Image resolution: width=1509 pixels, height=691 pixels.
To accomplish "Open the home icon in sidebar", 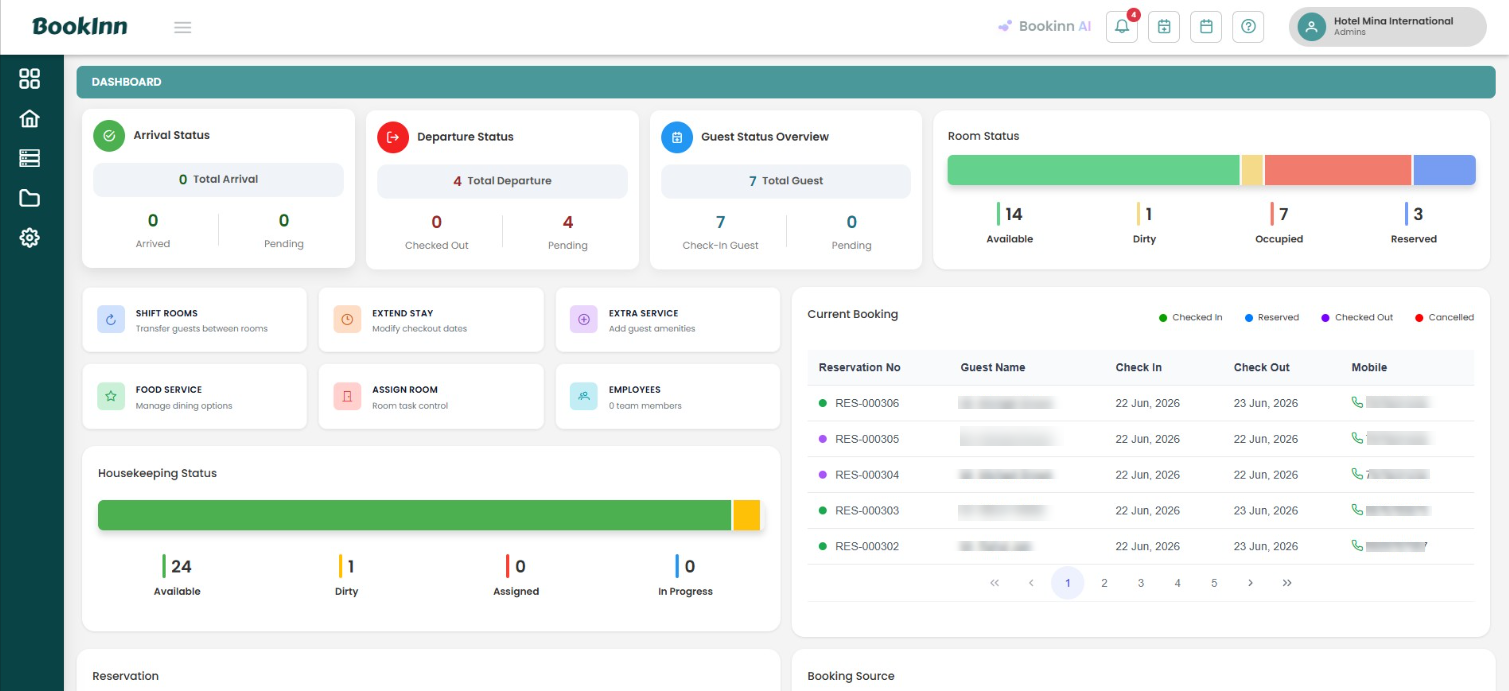I will [x=30, y=118].
